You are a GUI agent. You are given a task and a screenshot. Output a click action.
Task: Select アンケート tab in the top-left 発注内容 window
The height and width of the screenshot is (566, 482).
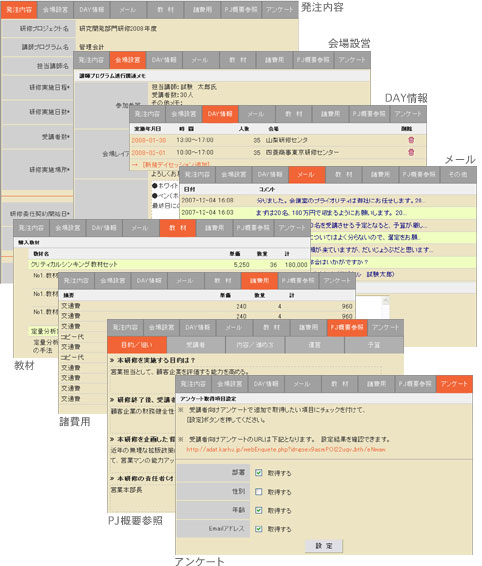pos(279,10)
